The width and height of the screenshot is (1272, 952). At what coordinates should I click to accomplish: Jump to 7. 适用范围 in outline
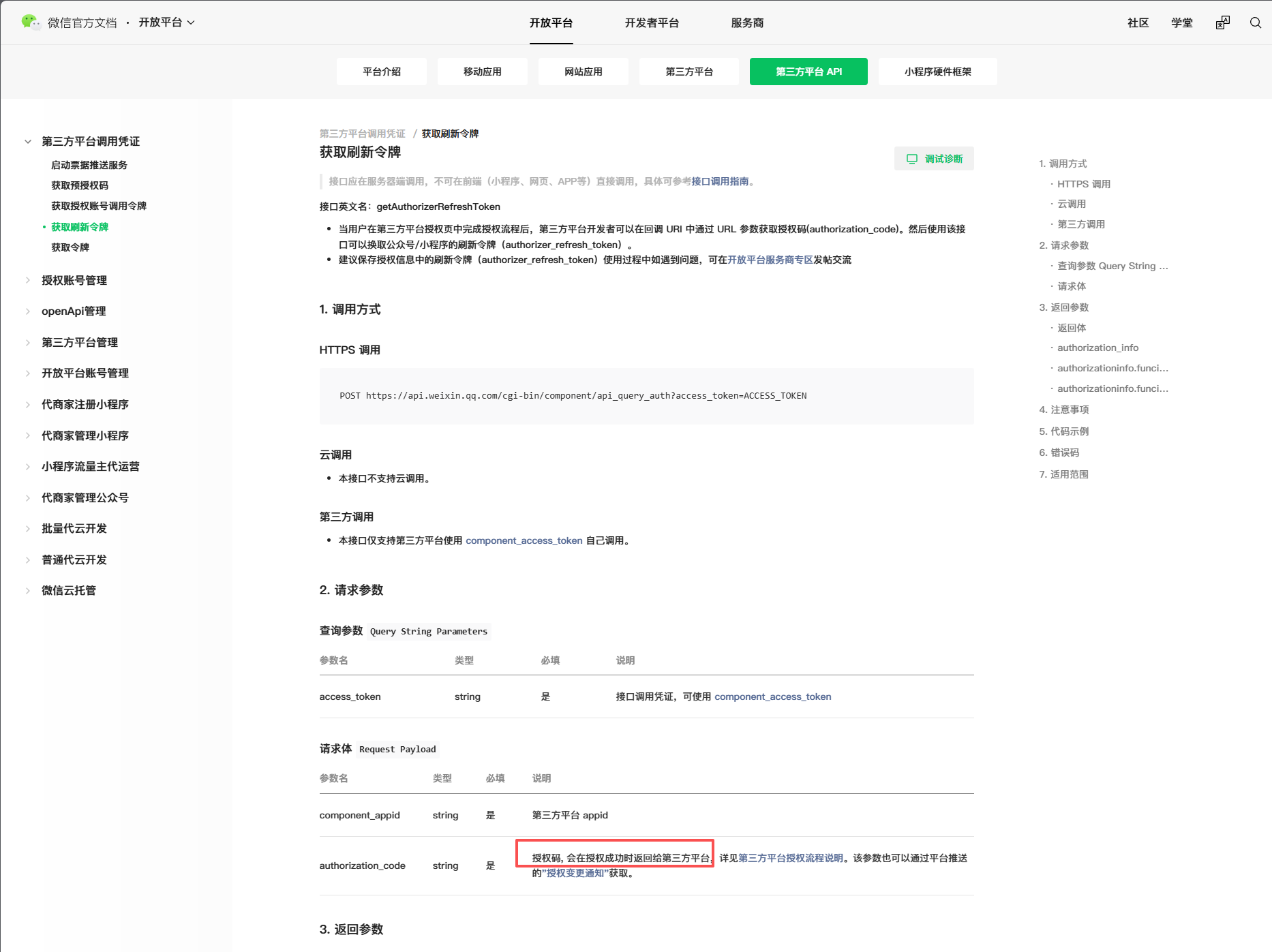click(1064, 474)
